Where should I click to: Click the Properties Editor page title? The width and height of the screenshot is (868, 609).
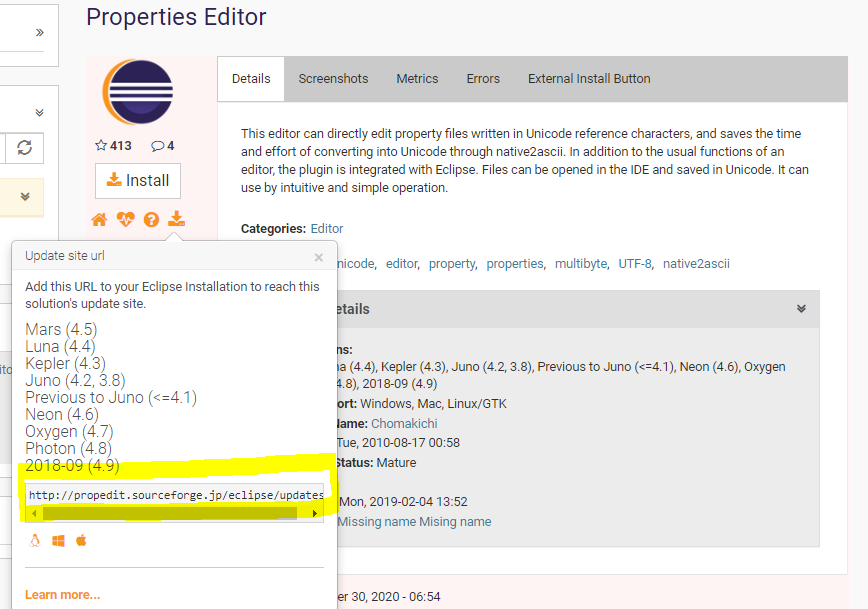(176, 17)
